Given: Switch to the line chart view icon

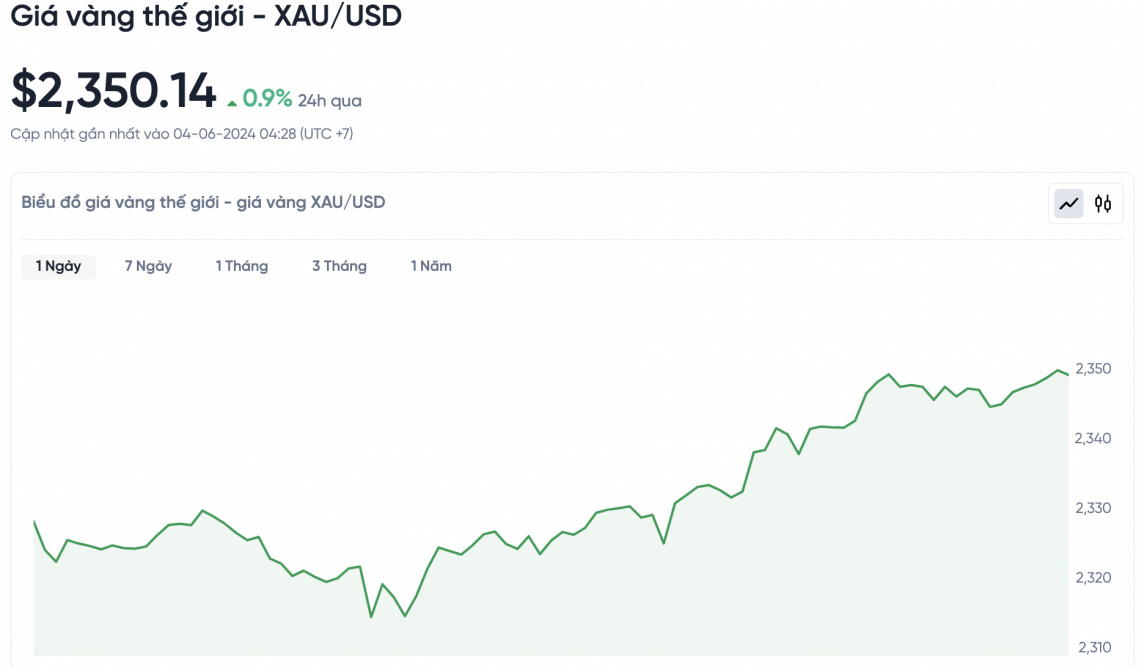Looking at the screenshot, I should pyautogui.click(x=1069, y=204).
